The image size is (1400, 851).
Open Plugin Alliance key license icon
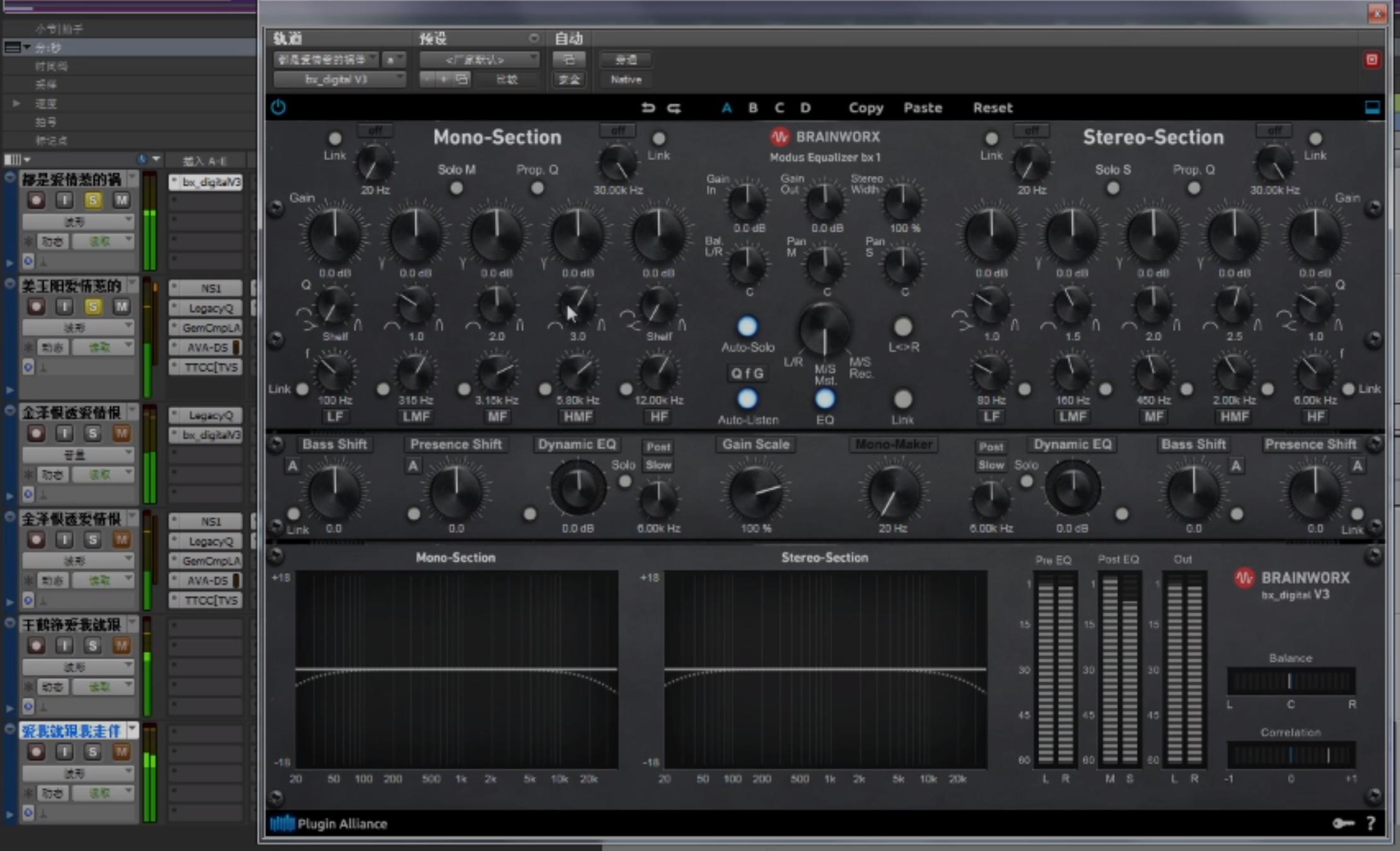1343,823
